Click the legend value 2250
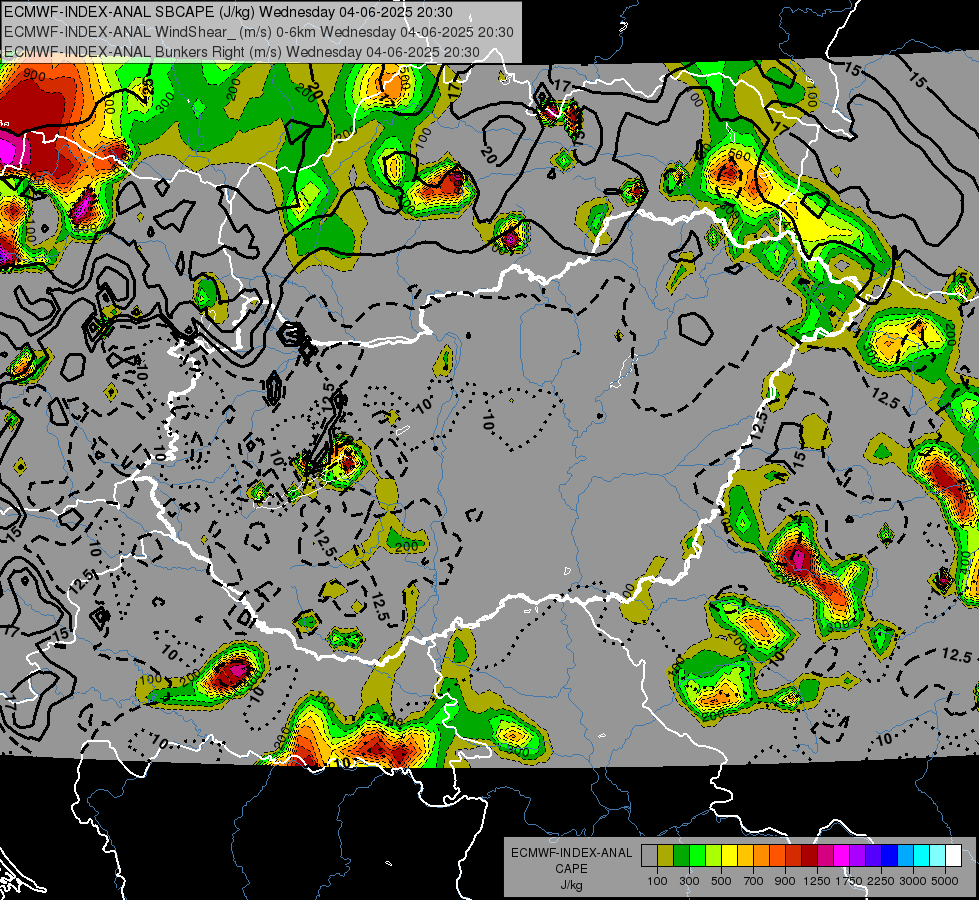The width and height of the screenshot is (979, 900). click(882, 881)
